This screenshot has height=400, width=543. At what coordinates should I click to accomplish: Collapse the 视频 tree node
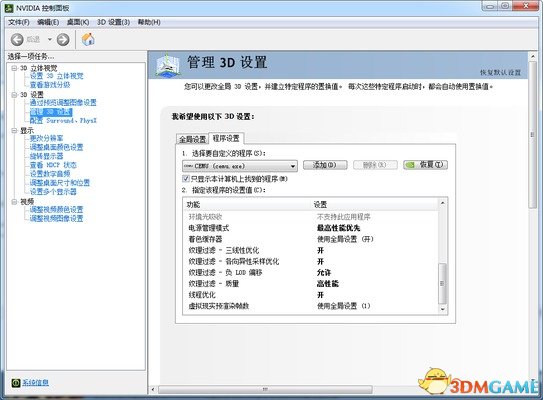click(x=14, y=202)
